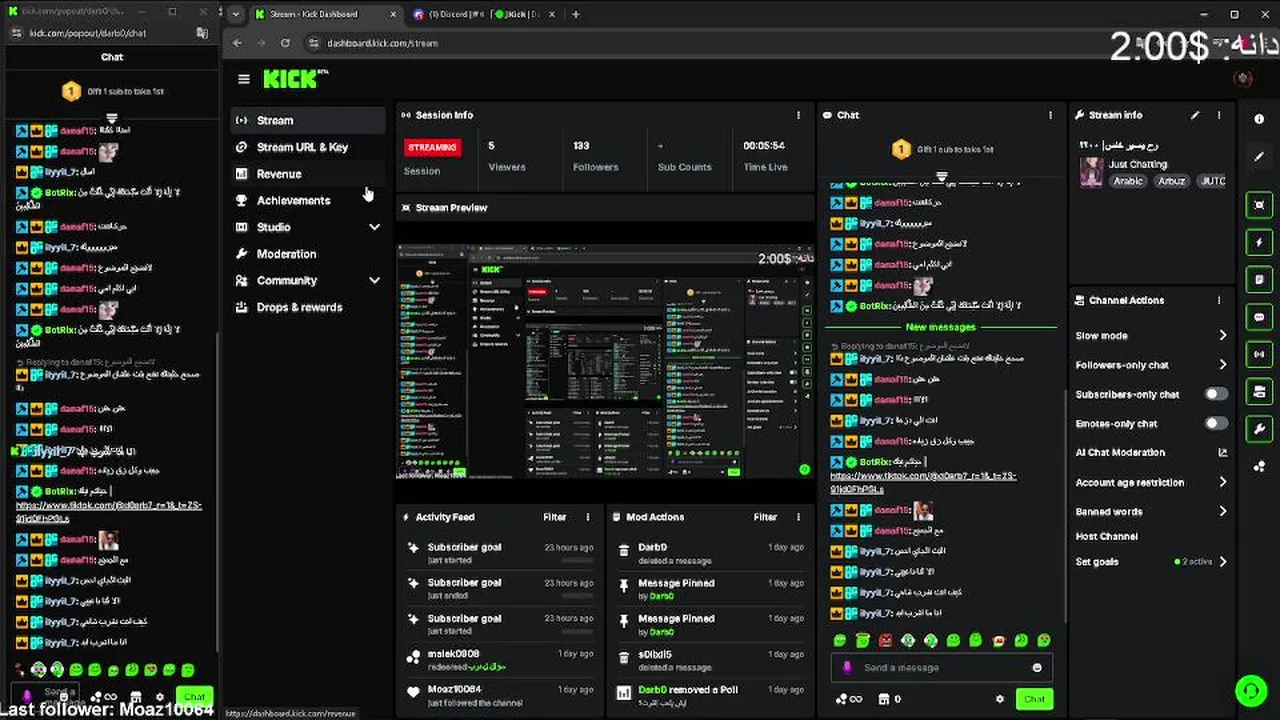Open Banned words settings
Screen dimensions: 1280x720
[x=1151, y=511]
